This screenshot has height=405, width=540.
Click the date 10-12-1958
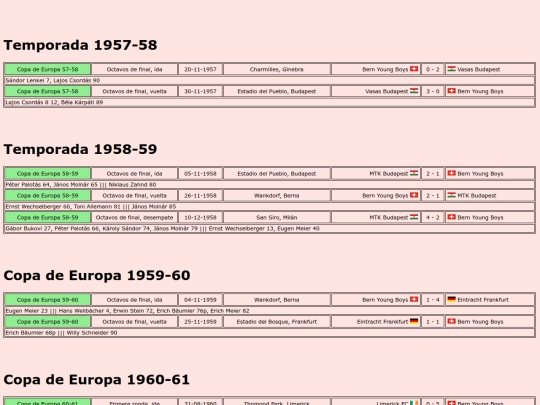pyautogui.click(x=200, y=217)
